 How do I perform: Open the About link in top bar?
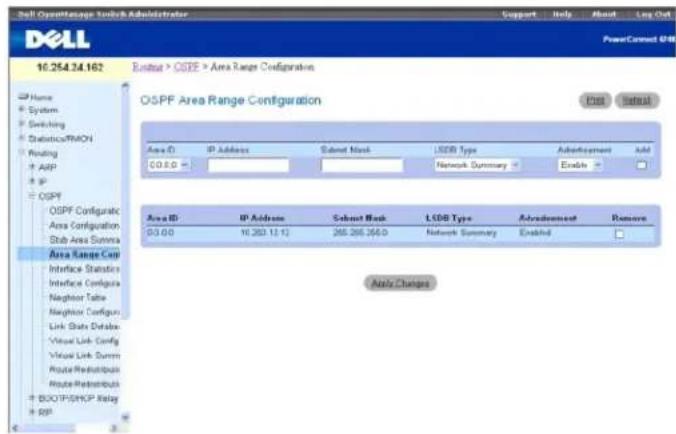pyautogui.click(x=604, y=14)
